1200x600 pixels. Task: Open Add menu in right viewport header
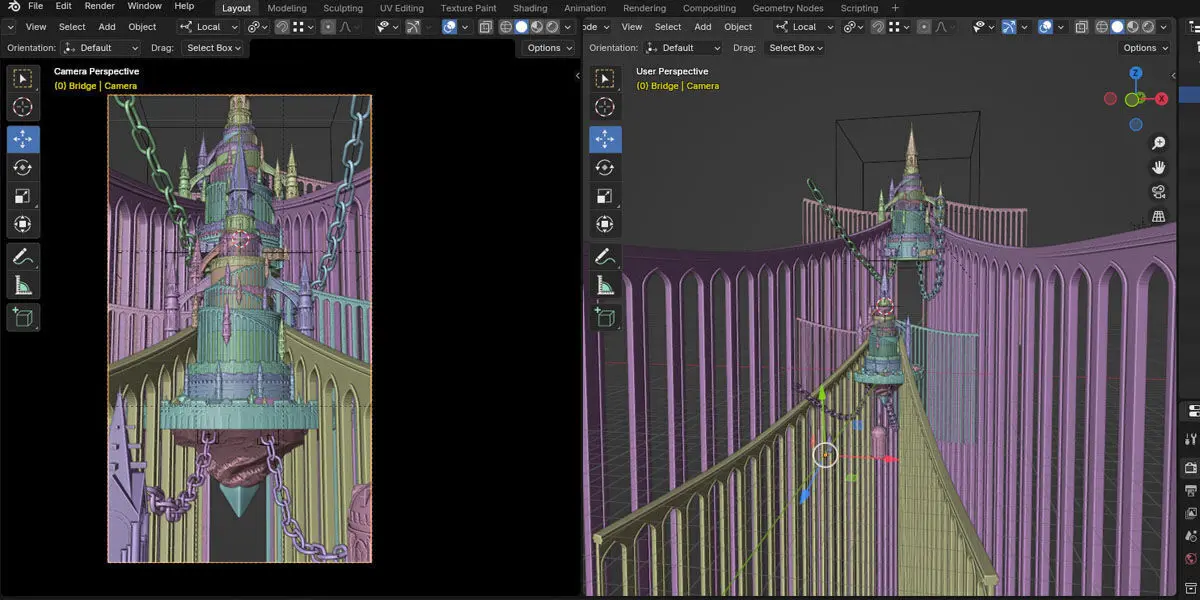(703, 27)
